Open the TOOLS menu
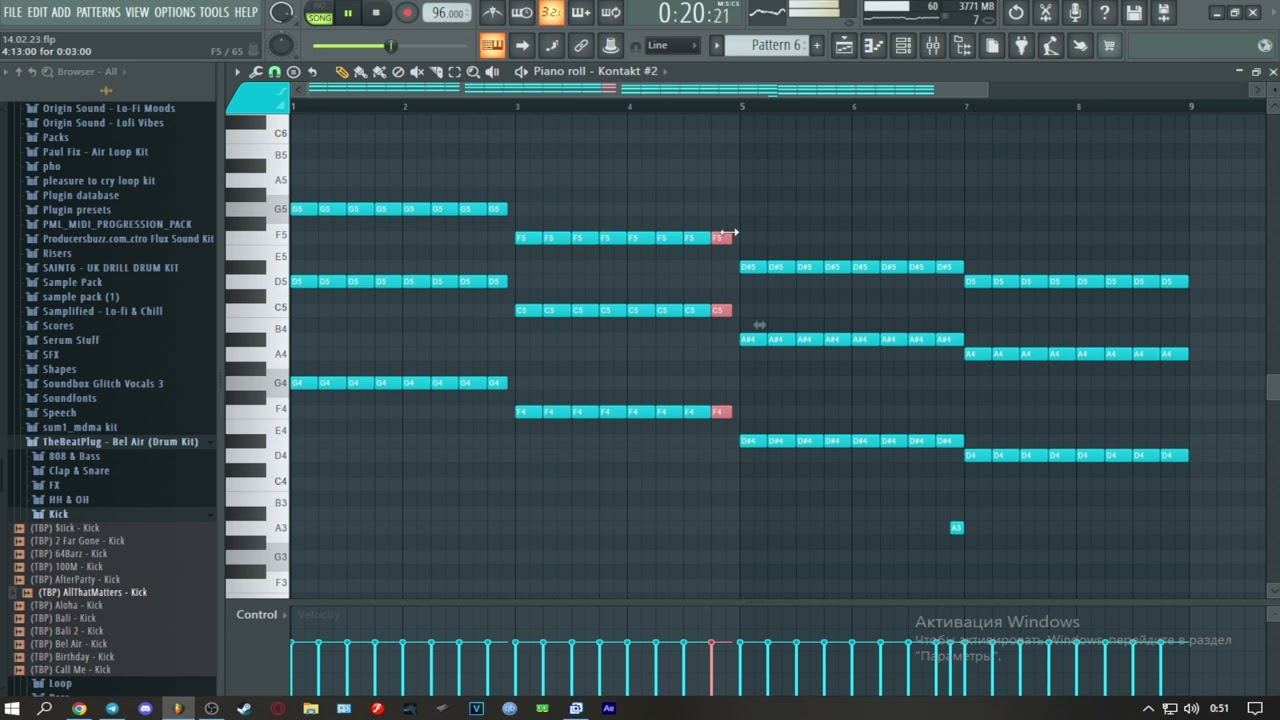This screenshot has width=1280, height=720. (x=214, y=12)
